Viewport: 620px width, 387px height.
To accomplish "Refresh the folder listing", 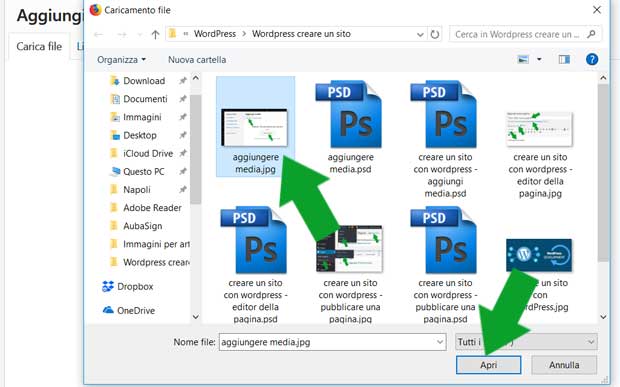I will click(x=435, y=34).
